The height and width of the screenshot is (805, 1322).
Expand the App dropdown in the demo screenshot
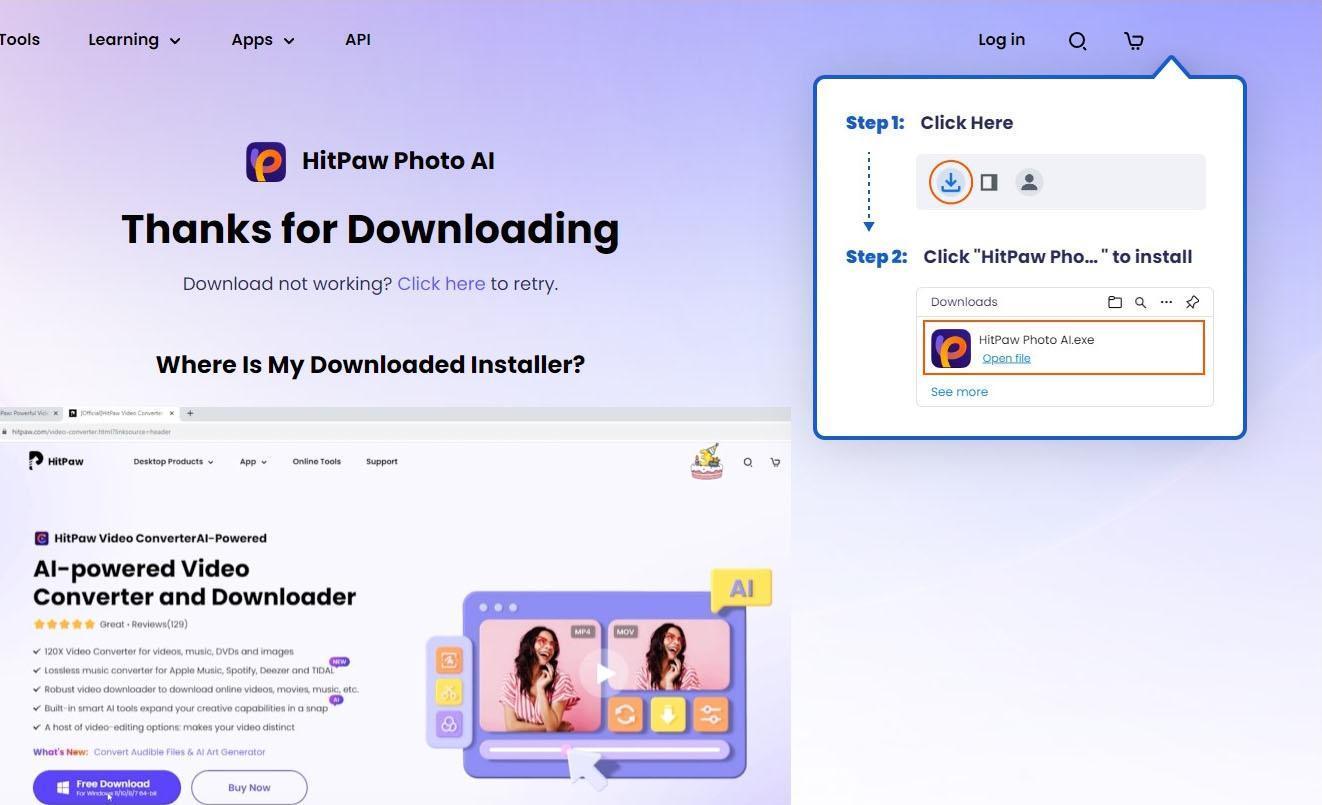pyautogui.click(x=253, y=462)
